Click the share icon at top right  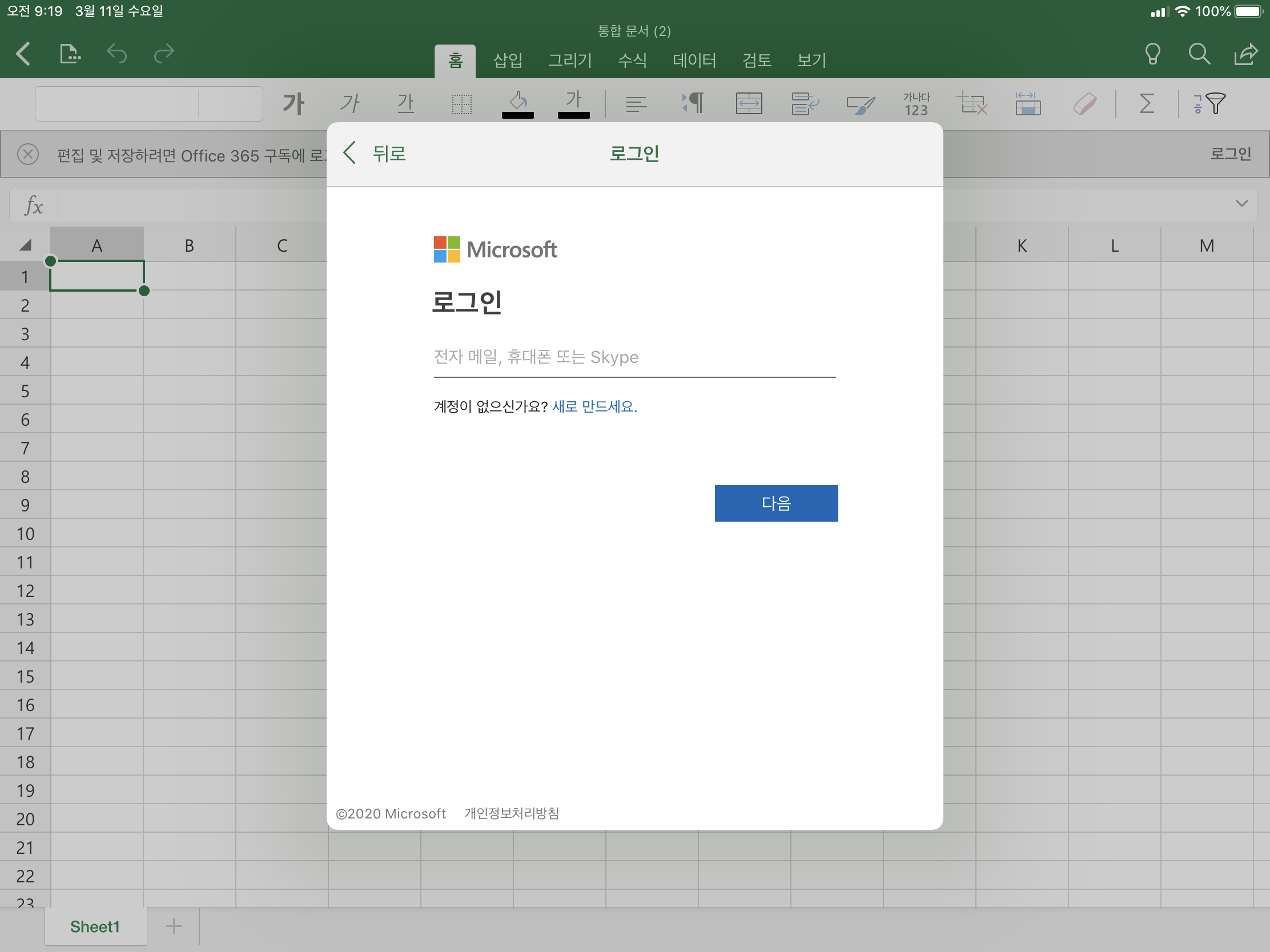(x=1246, y=55)
